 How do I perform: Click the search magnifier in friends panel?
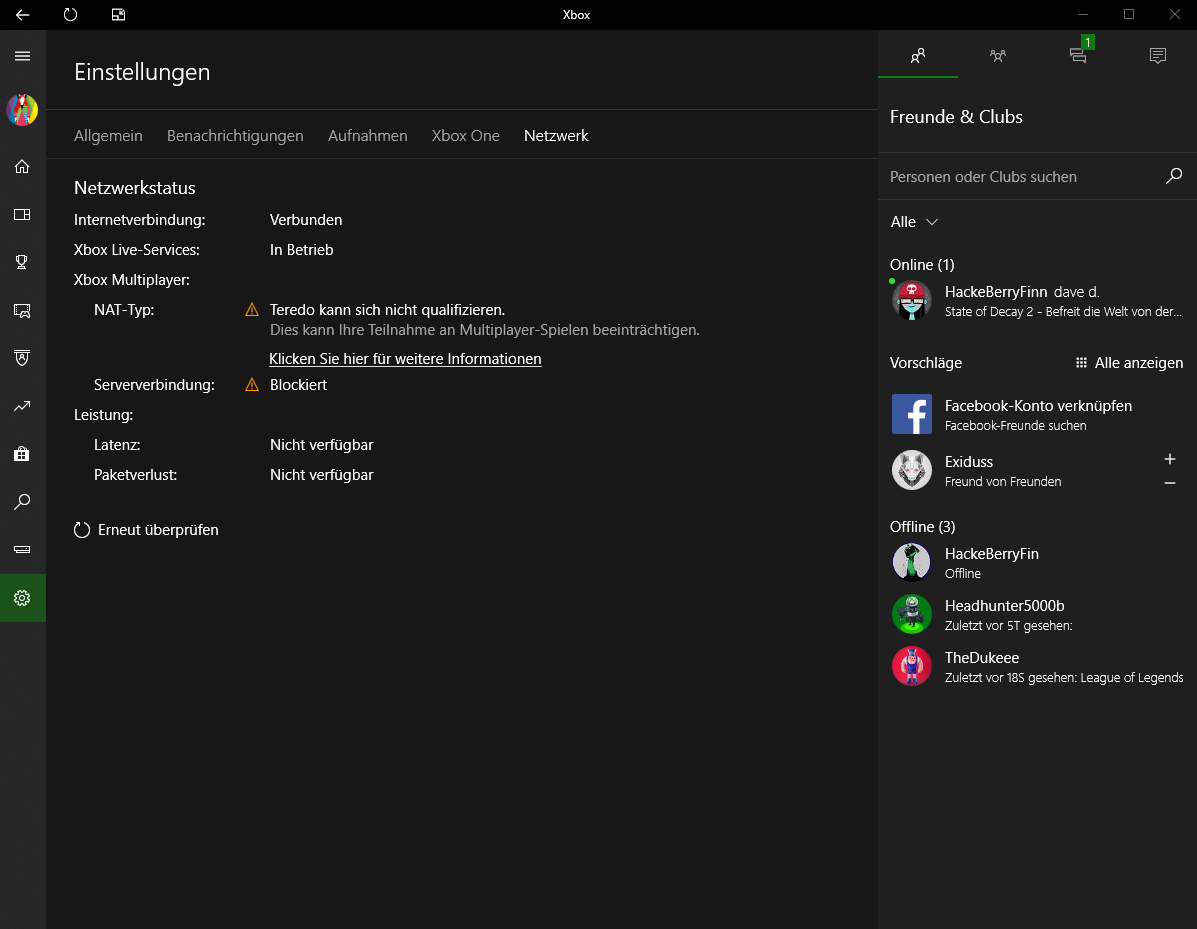coord(1174,176)
